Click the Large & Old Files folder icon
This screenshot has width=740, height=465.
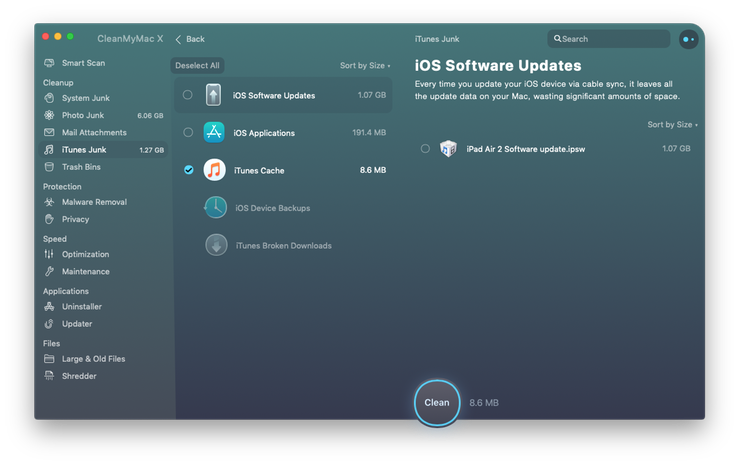coord(49,359)
